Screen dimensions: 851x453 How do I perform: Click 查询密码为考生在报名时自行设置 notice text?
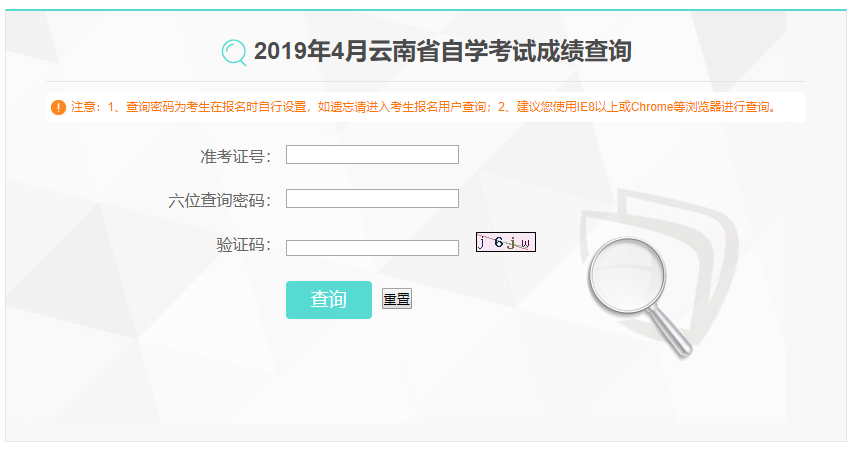(x=217, y=107)
